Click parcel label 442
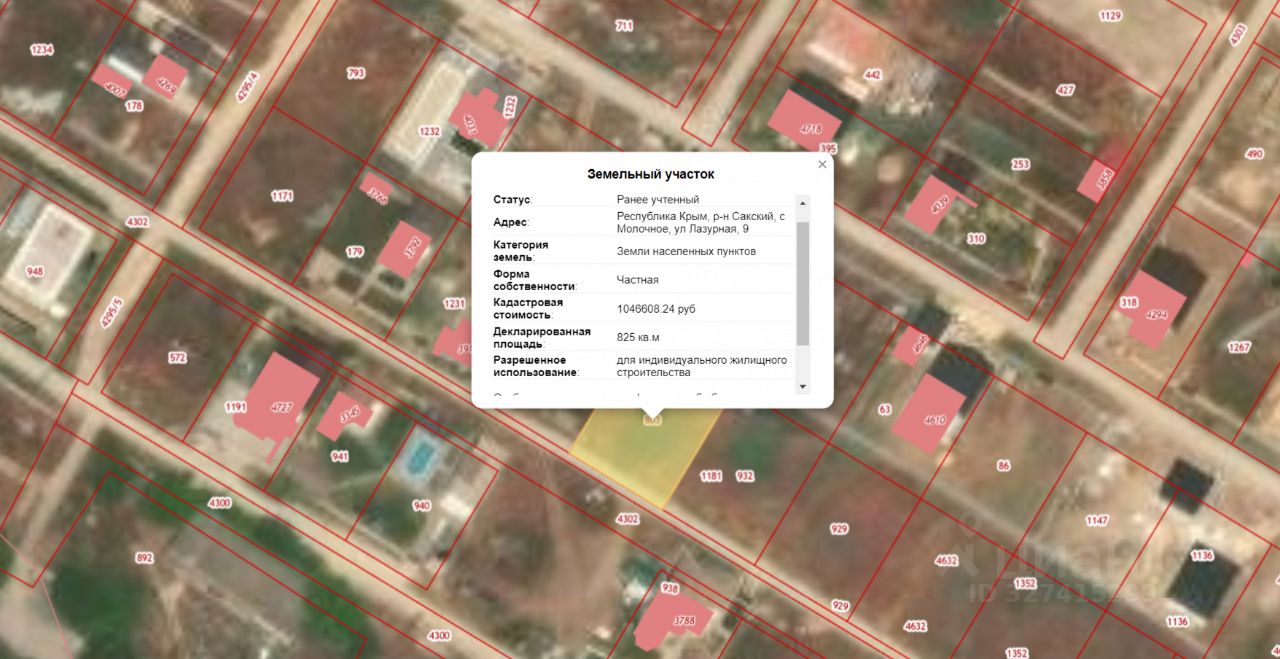Screen dimensions: 1280x659 pos(872,75)
